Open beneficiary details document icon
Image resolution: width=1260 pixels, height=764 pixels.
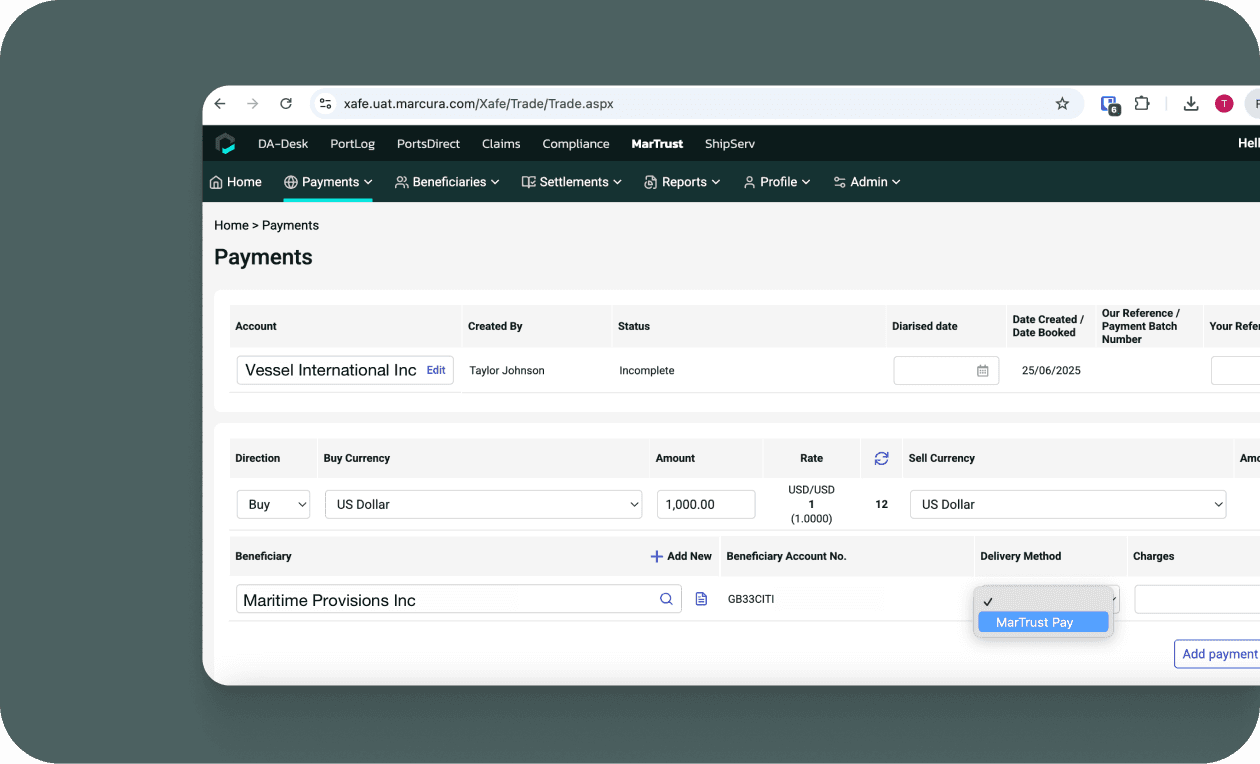pyautogui.click(x=701, y=599)
